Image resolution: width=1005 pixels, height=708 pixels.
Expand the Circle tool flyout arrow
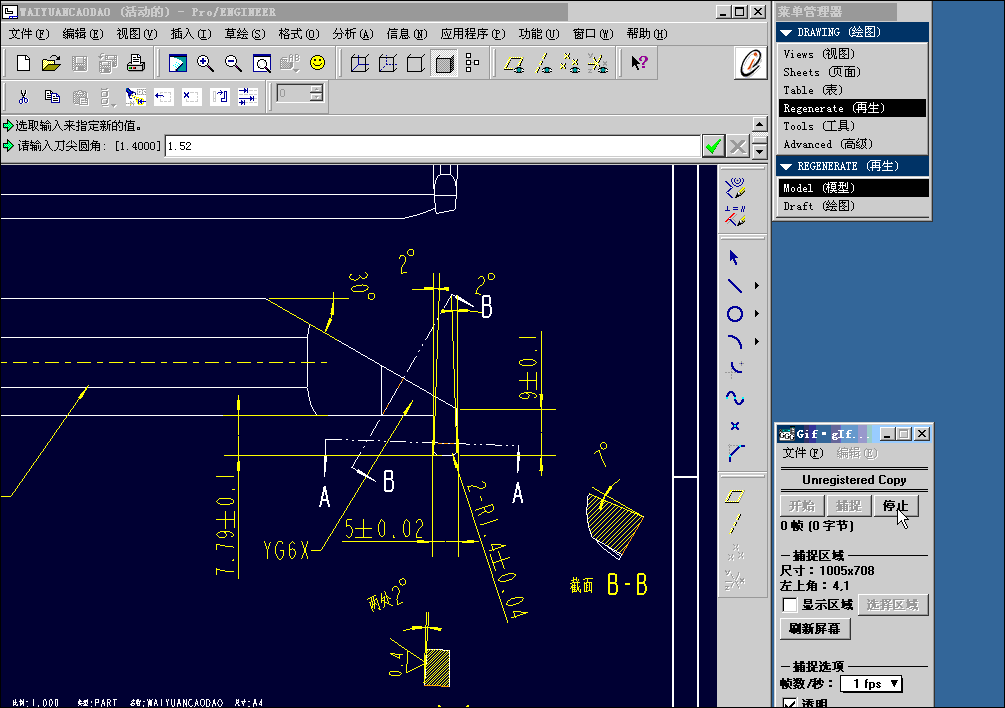click(756, 314)
